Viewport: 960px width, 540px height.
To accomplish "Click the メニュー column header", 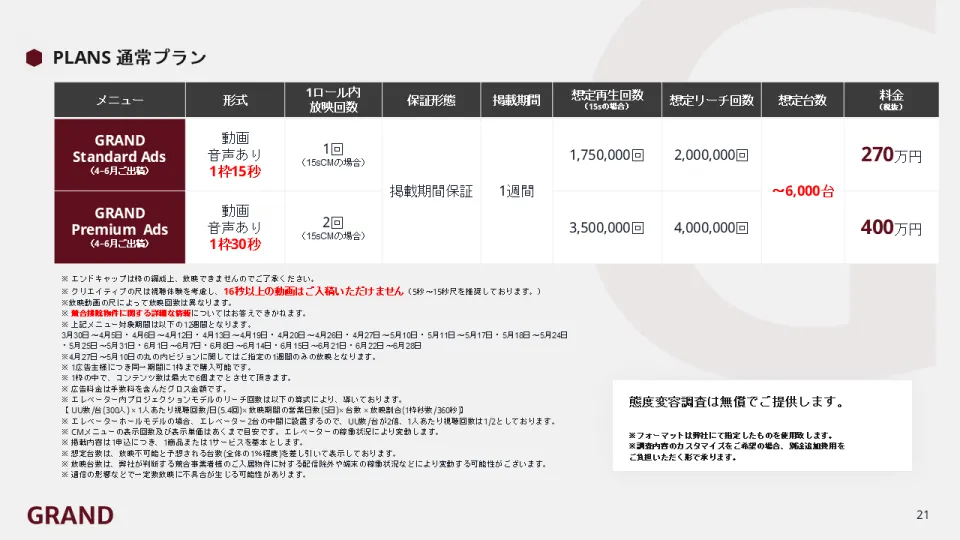I will (x=120, y=101).
